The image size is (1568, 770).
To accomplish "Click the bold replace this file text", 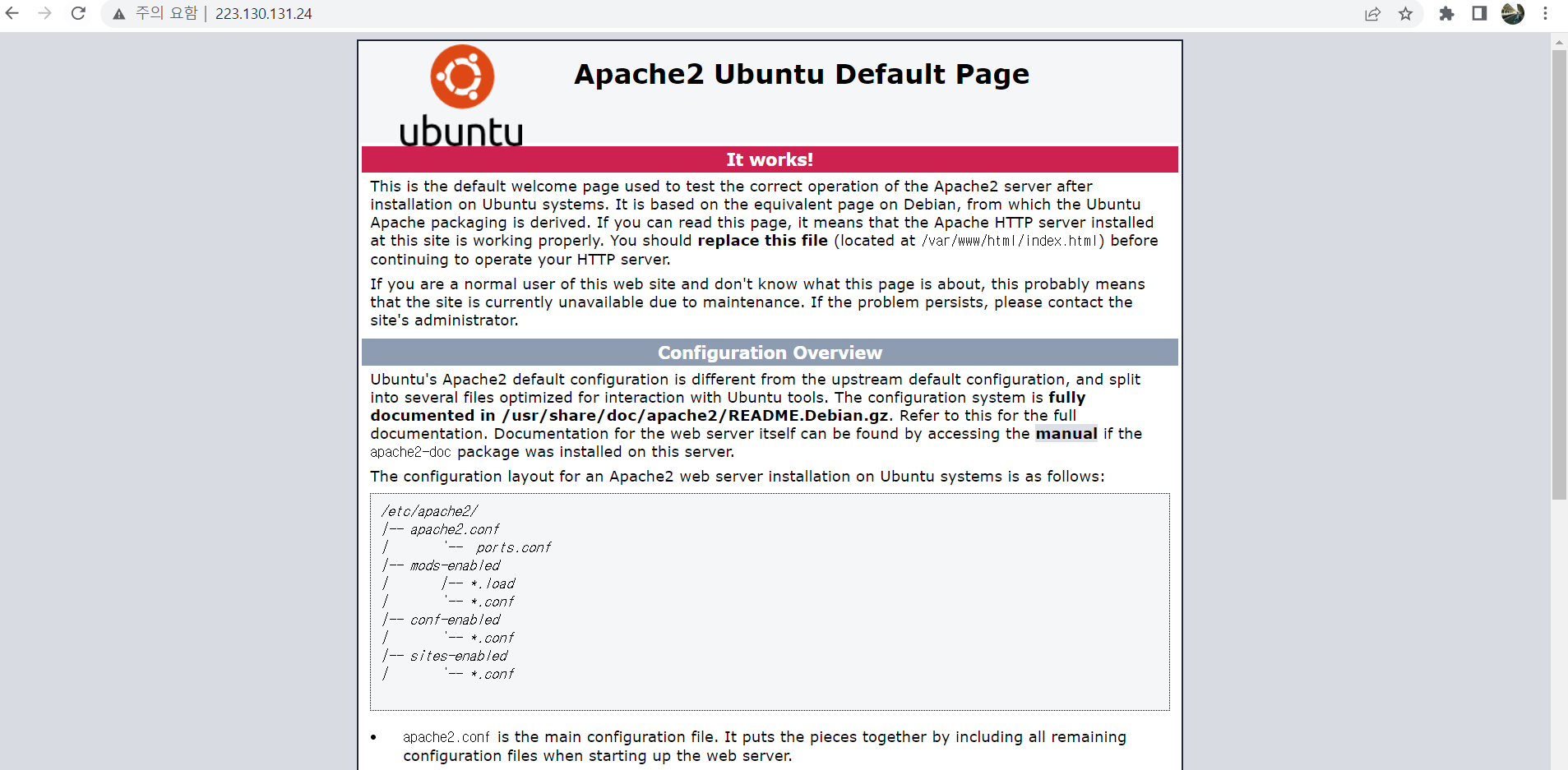I will click(763, 241).
